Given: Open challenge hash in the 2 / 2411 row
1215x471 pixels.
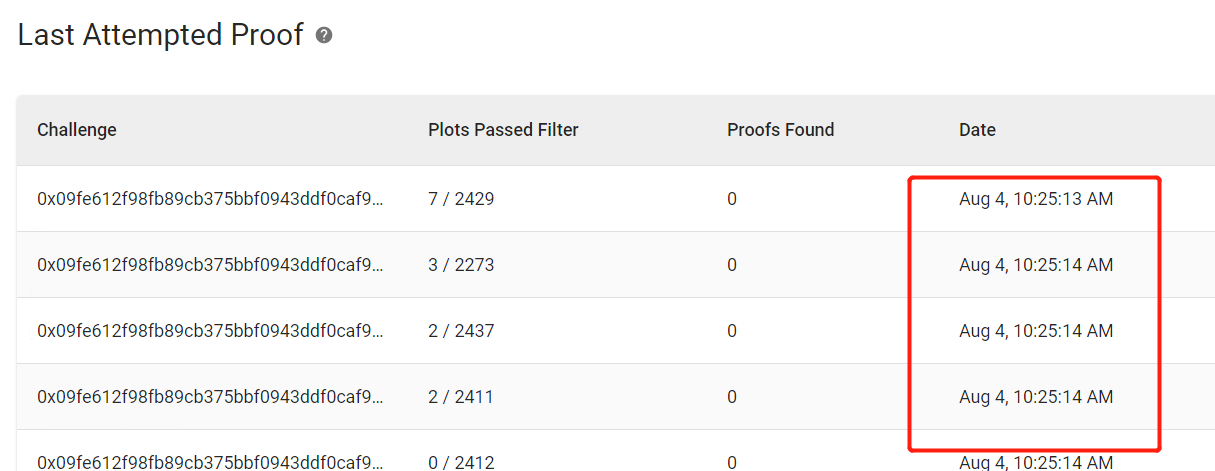Looking at the screenshot, I should click(x=210, y=397).
